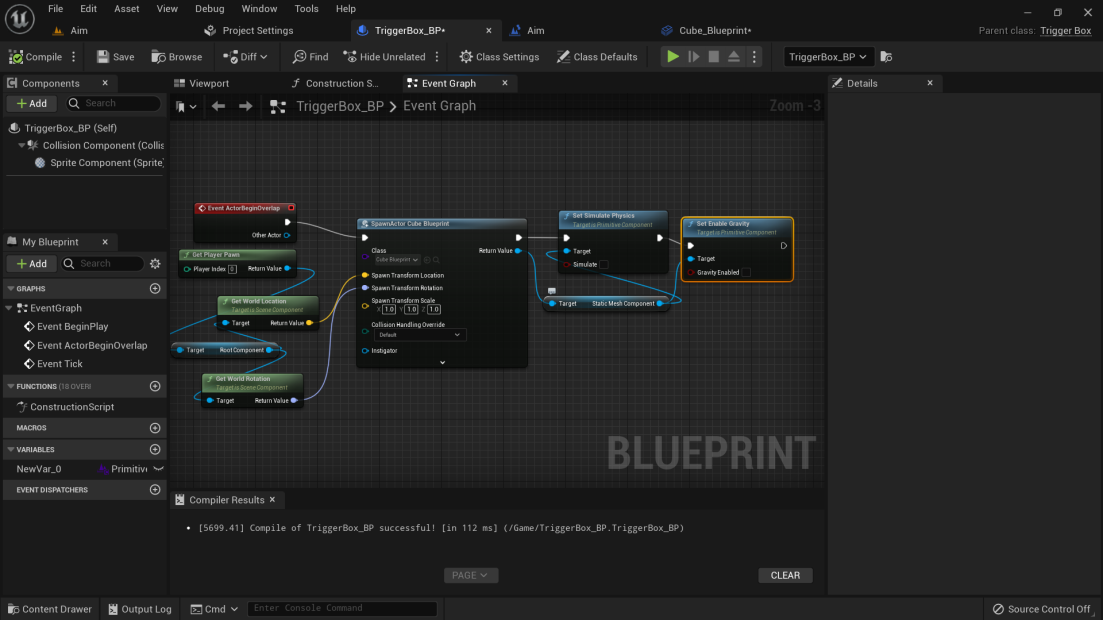Click Add in My Blueprint panel
The image size is (1103, 620).
click(32, 263)
